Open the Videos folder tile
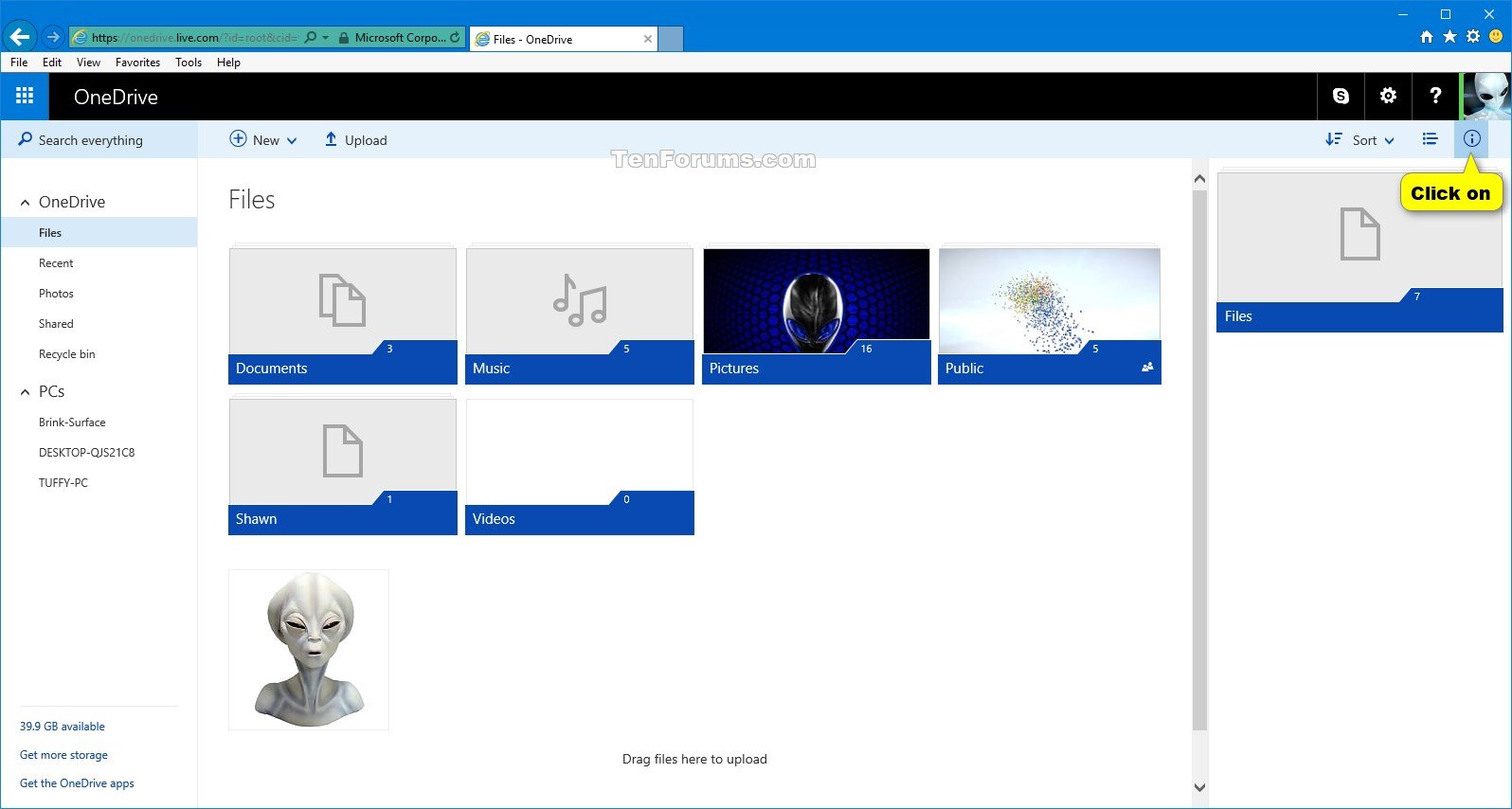Viewport: 1512px width, 809px height. click(x=580, y=466)
